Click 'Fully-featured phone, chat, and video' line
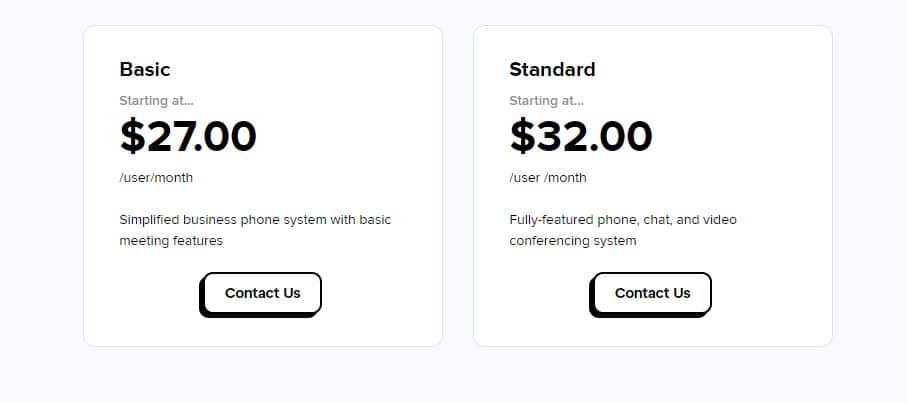Viewport: 907px width, 405px height. 623,220
